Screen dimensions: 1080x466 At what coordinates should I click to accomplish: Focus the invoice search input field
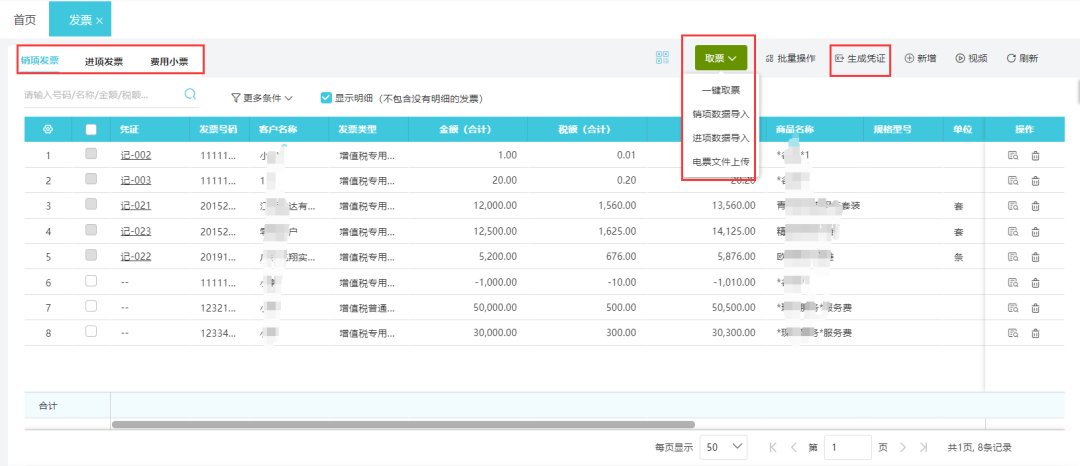tap(102, 95)
